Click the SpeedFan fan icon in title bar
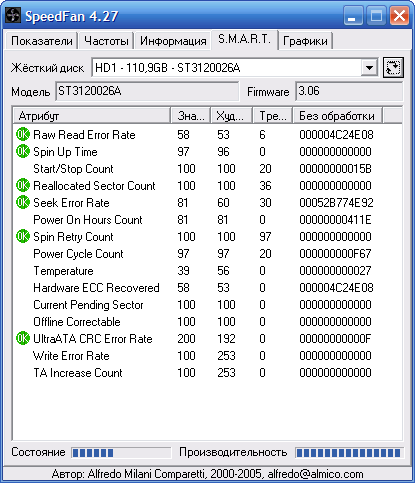 tap(13, 16)
